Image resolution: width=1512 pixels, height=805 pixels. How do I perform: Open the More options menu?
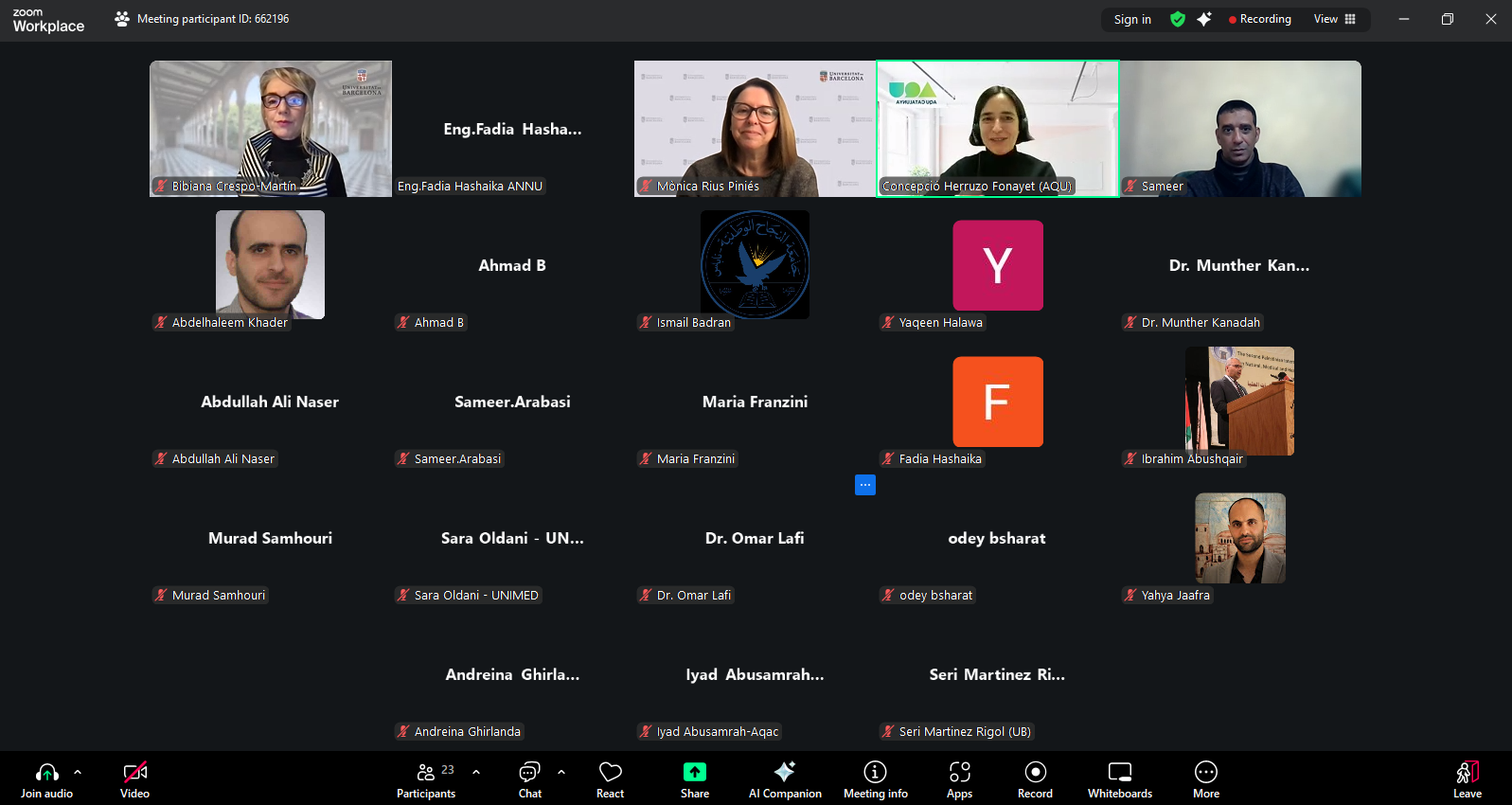click(x=1205, y=773)
